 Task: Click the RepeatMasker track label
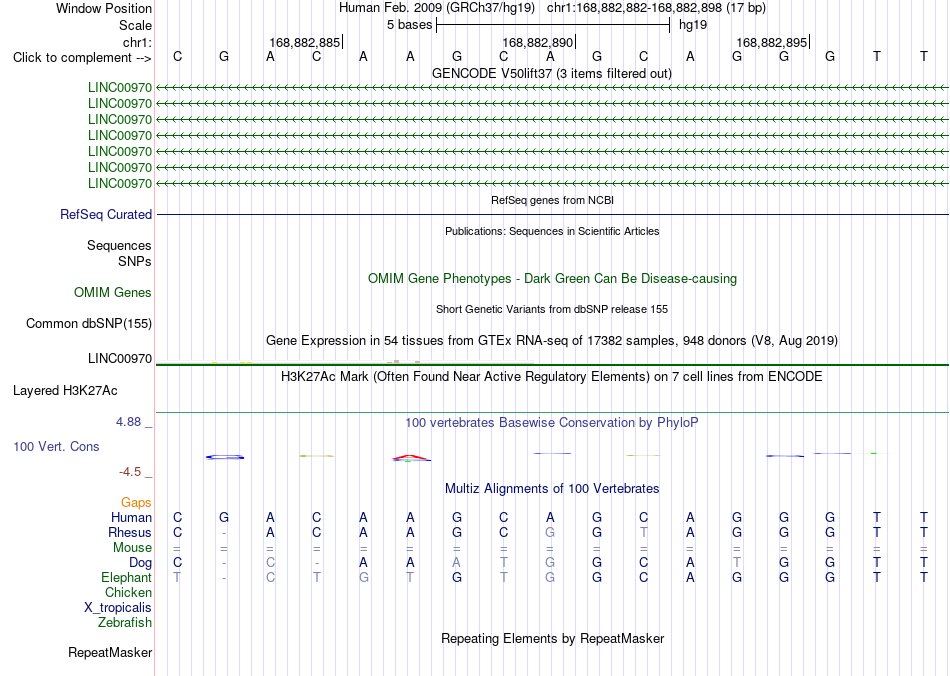(x=110, y=652)
